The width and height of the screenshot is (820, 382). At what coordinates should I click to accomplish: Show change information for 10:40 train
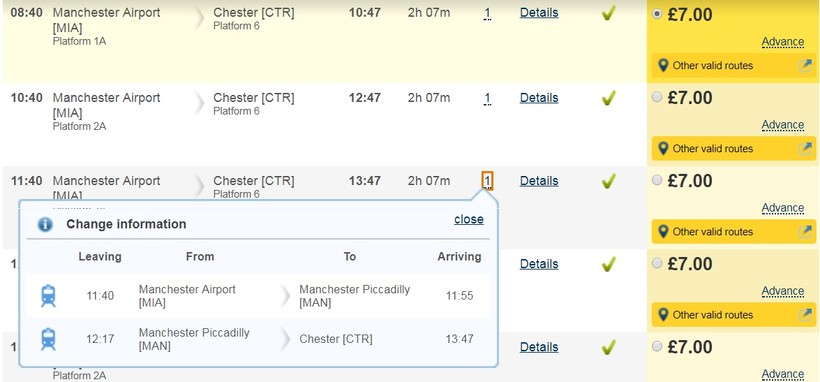(487, 99)
